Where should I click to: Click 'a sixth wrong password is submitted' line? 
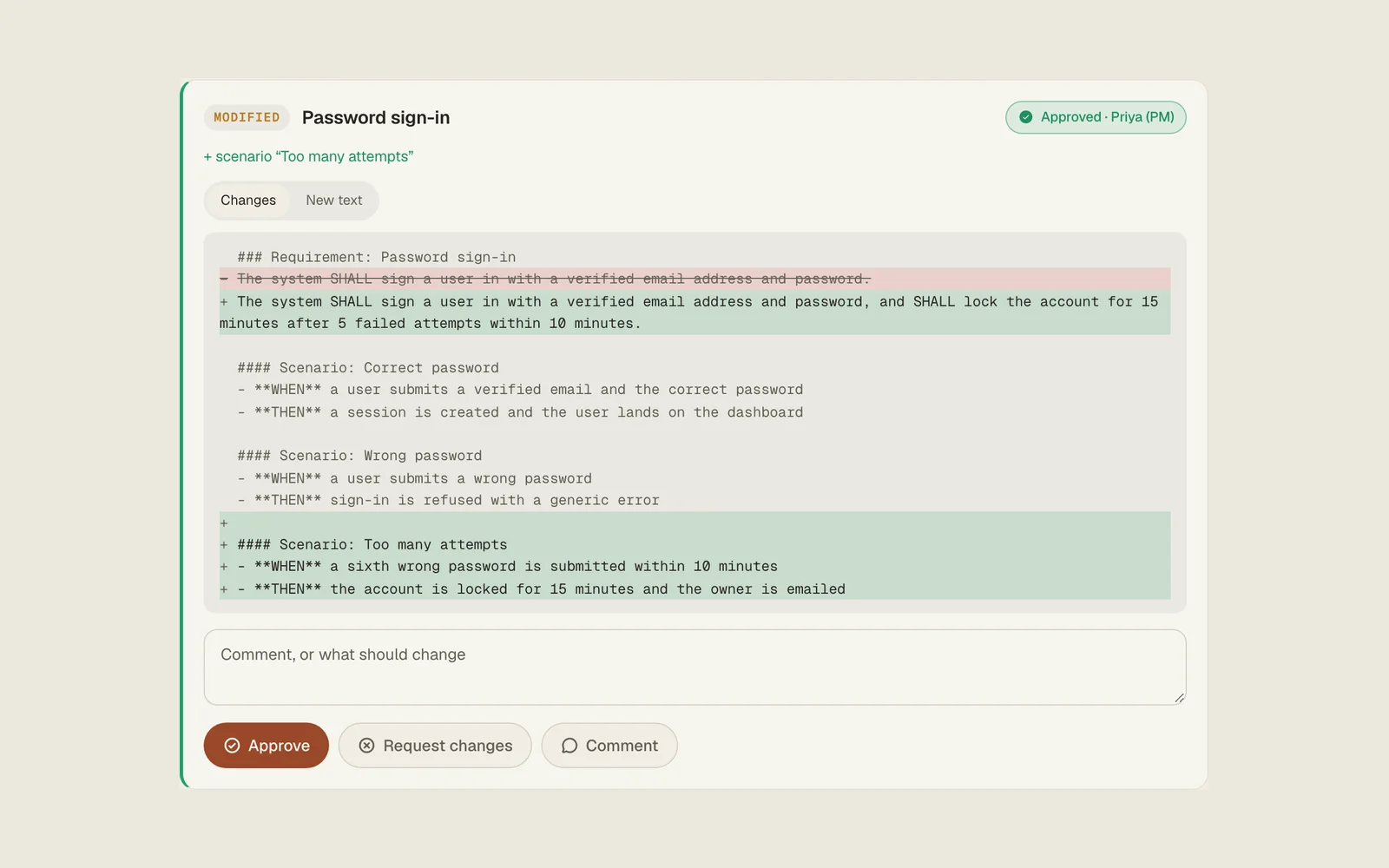click(x=694, y=566)
